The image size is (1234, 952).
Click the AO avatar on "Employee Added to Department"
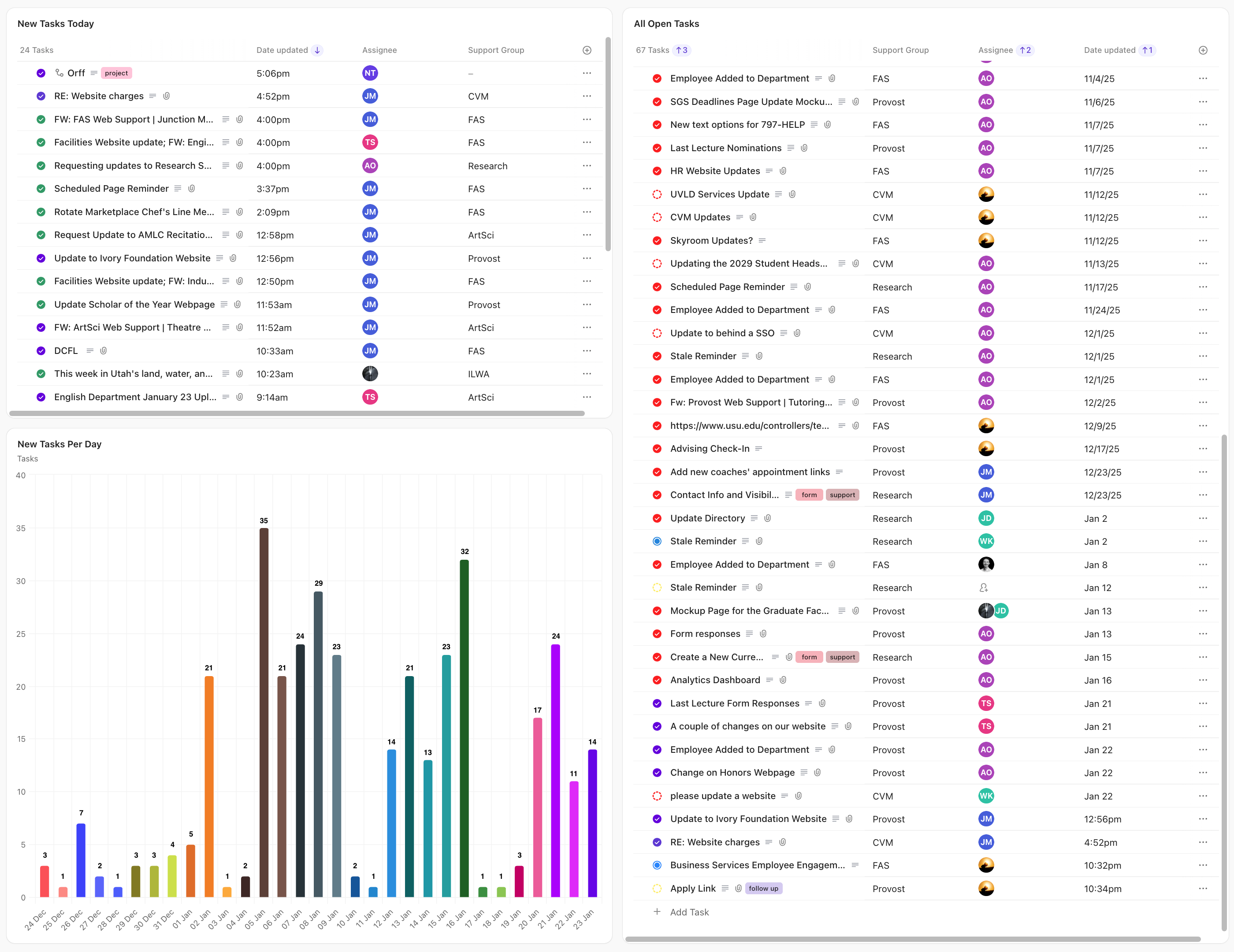pos(986,78)
